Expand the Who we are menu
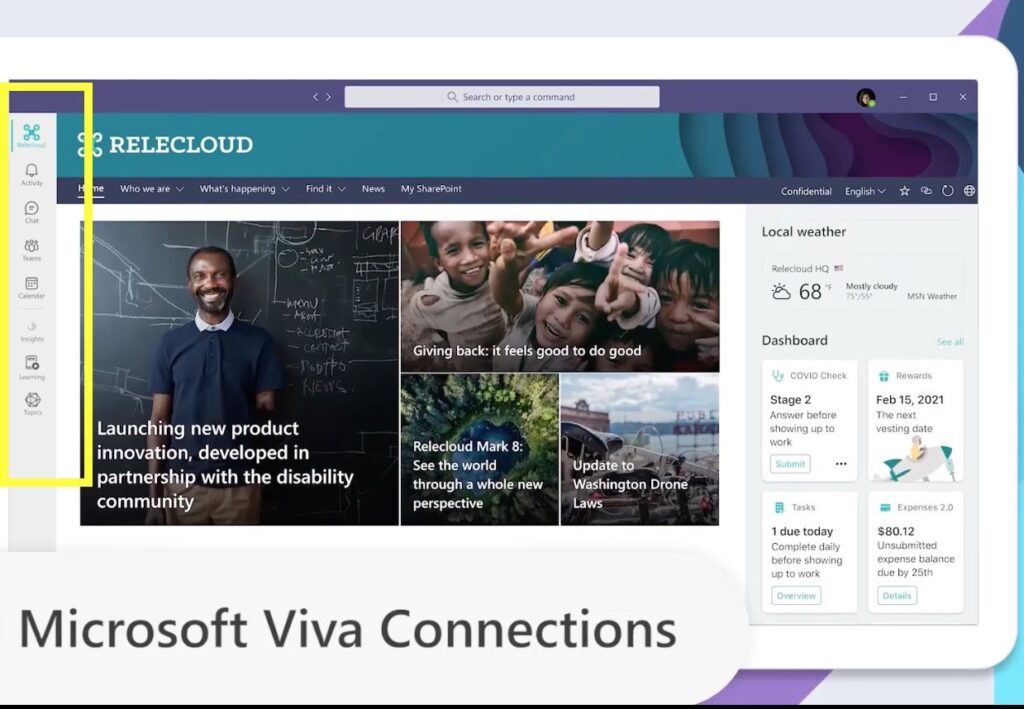This screenshot has height=709, width=1024. pyautogui.click(x=151, y=189)
